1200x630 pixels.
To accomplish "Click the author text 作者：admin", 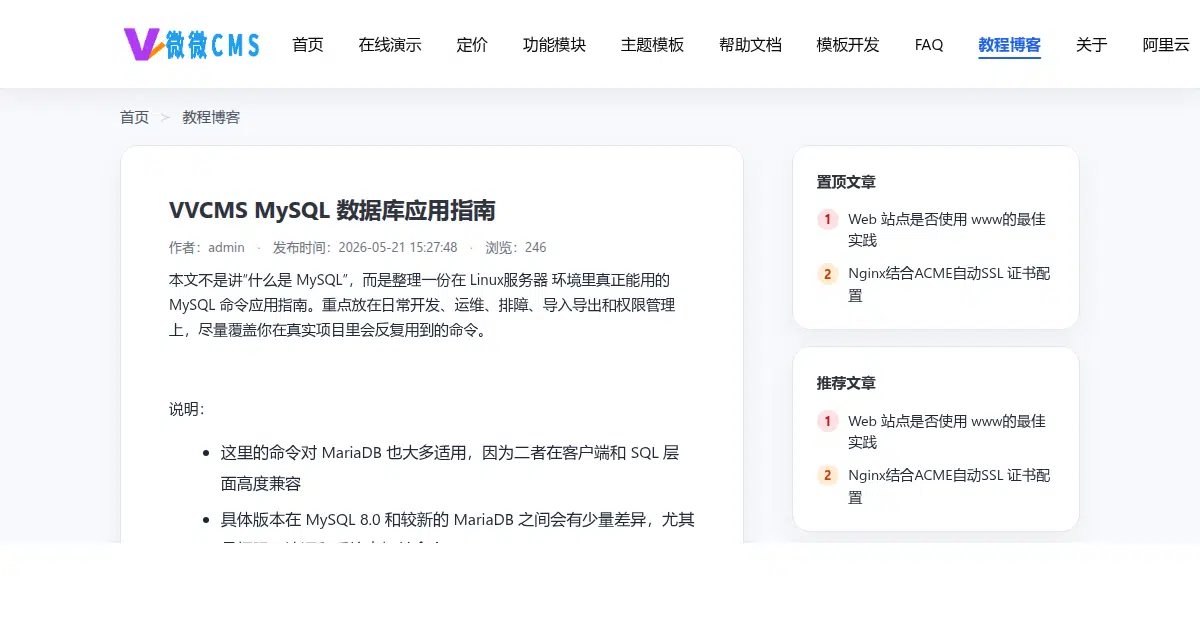I will (x=207, y=247).
